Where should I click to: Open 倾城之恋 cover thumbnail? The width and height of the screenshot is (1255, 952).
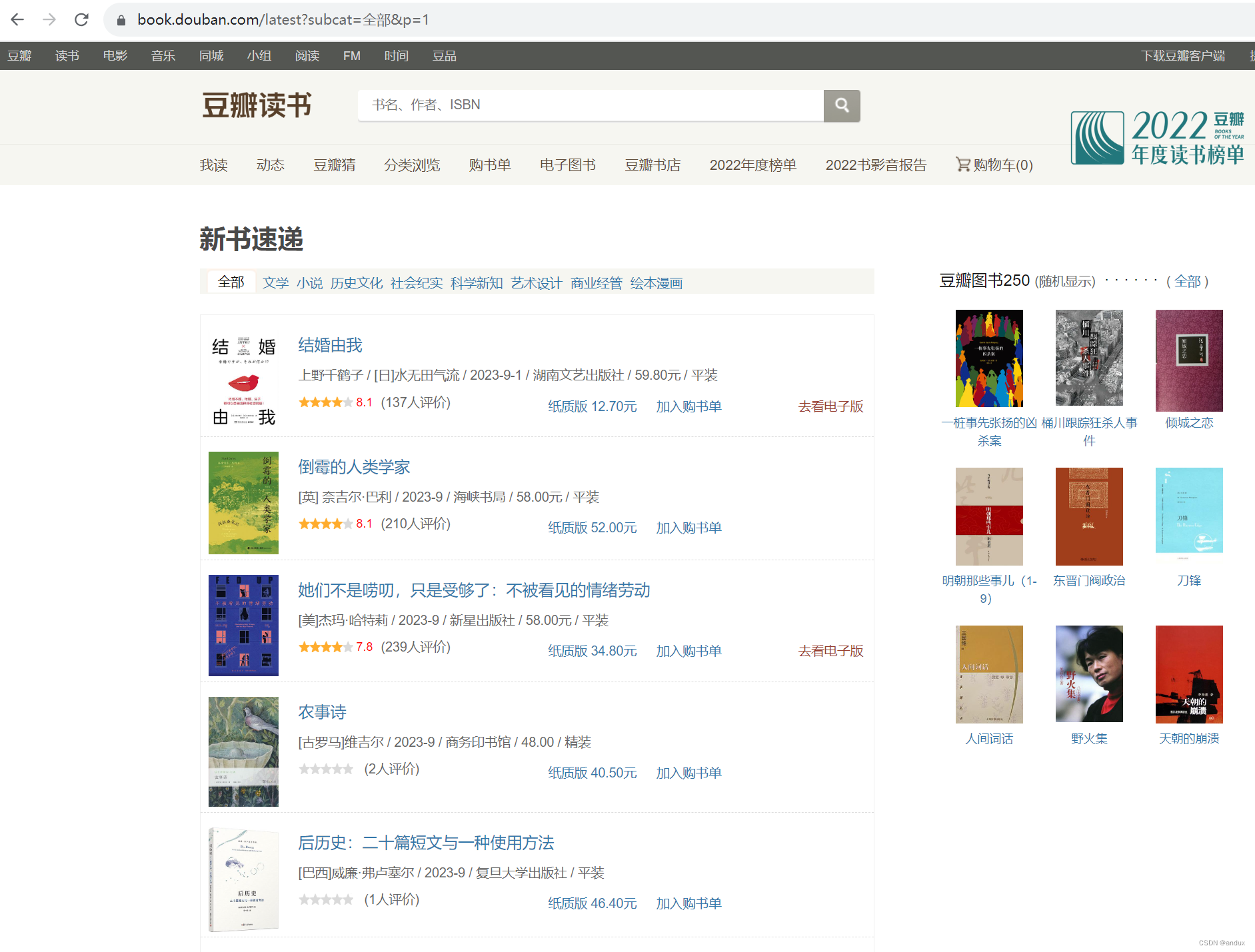tap(1189, 360)
